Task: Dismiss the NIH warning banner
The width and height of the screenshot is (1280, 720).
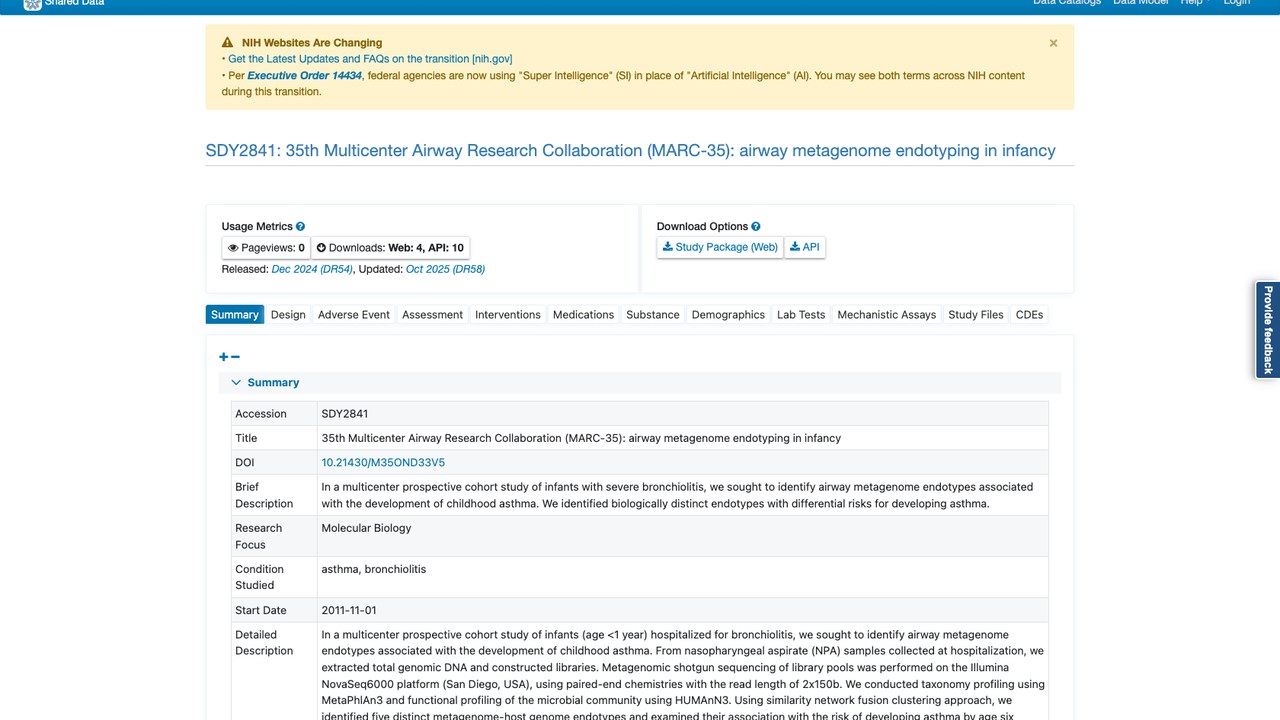Action: (x=1053, y=43)
